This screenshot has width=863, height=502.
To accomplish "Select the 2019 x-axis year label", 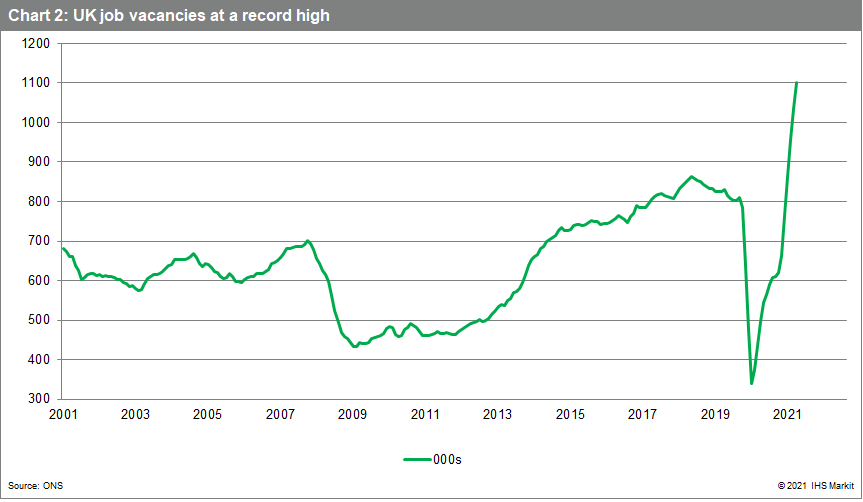I will 714,414.
